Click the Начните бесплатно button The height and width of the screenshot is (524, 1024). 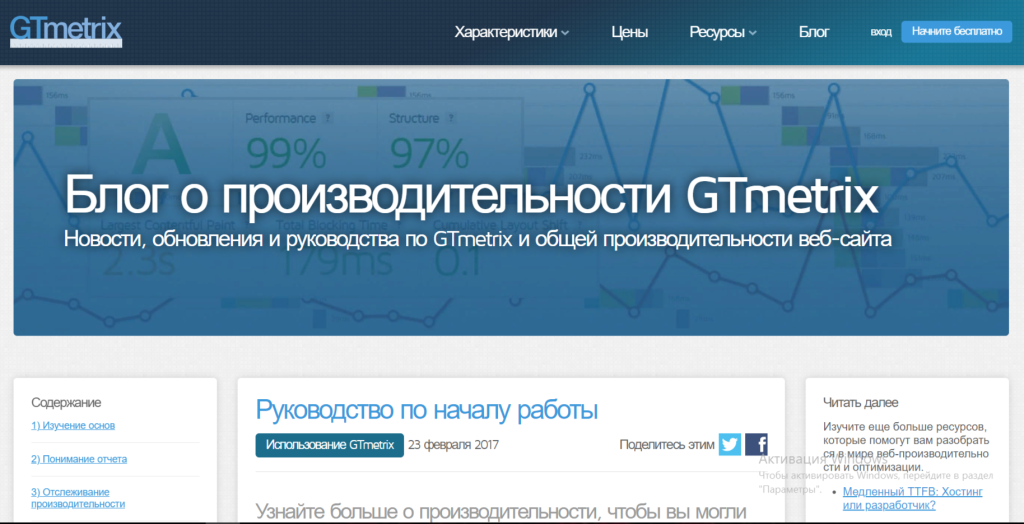coord(957,31)
